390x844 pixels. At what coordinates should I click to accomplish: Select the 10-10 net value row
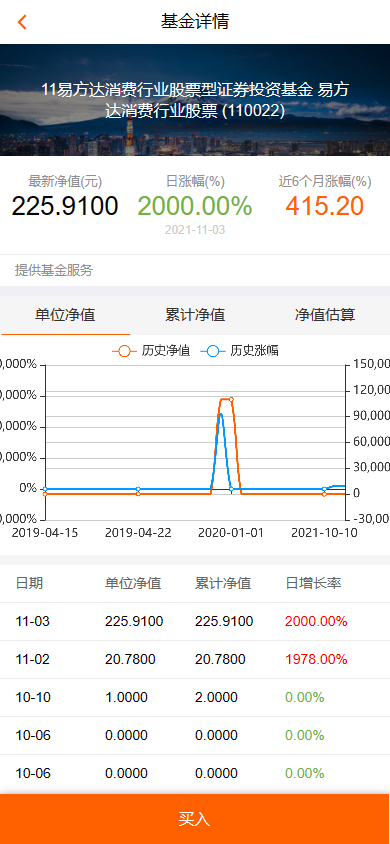(x=195, y=698)
